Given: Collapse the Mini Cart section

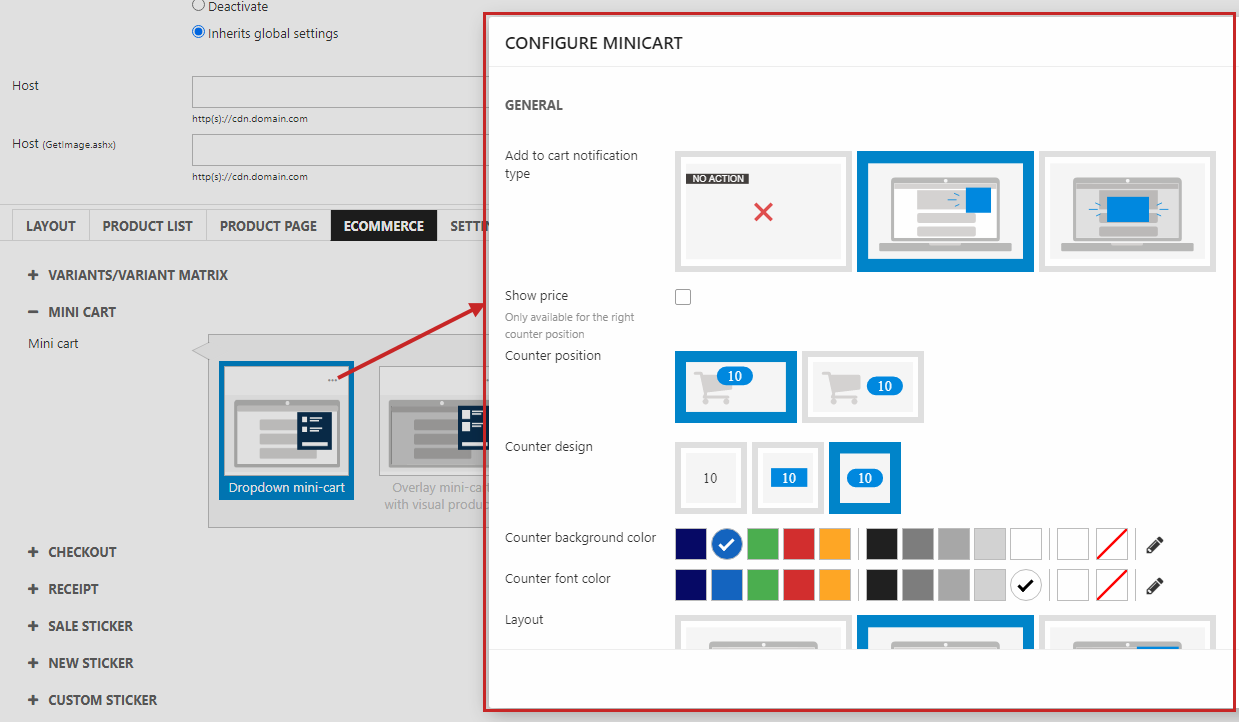Looking at the screenshot, I should point(33,312).
